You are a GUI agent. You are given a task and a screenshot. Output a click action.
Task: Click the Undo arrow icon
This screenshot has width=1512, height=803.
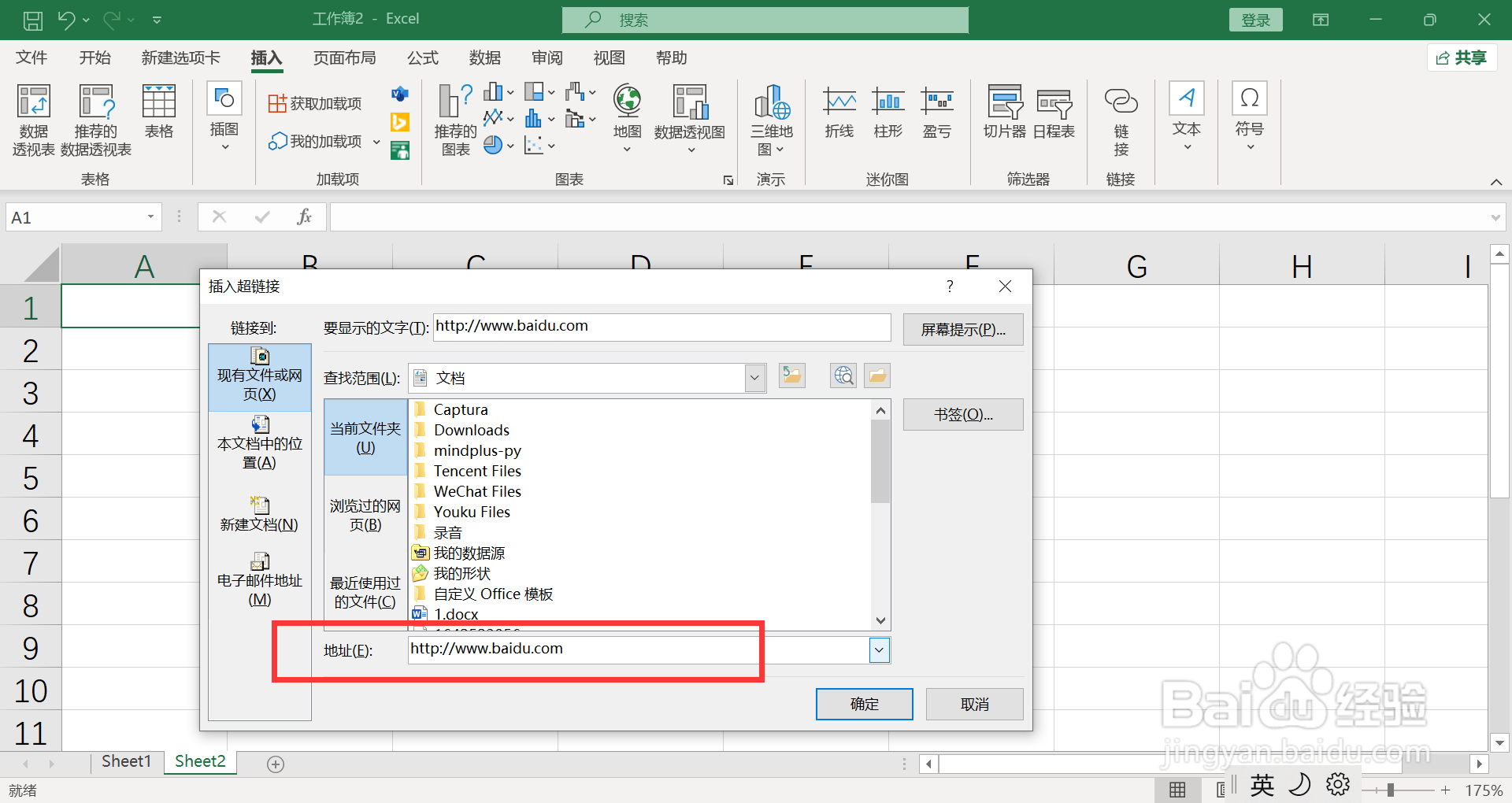click(x=66, y=20)
